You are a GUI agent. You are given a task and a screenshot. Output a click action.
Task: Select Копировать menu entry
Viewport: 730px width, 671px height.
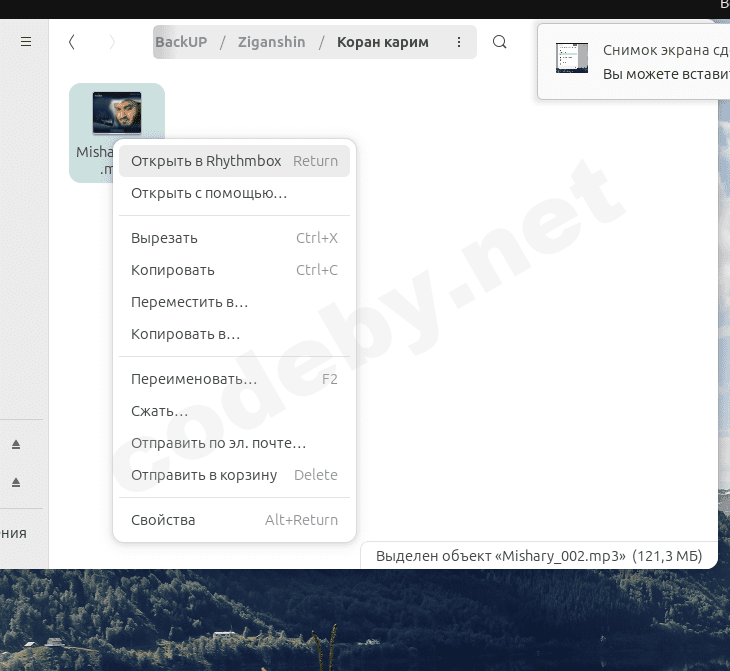click(234, 270)
